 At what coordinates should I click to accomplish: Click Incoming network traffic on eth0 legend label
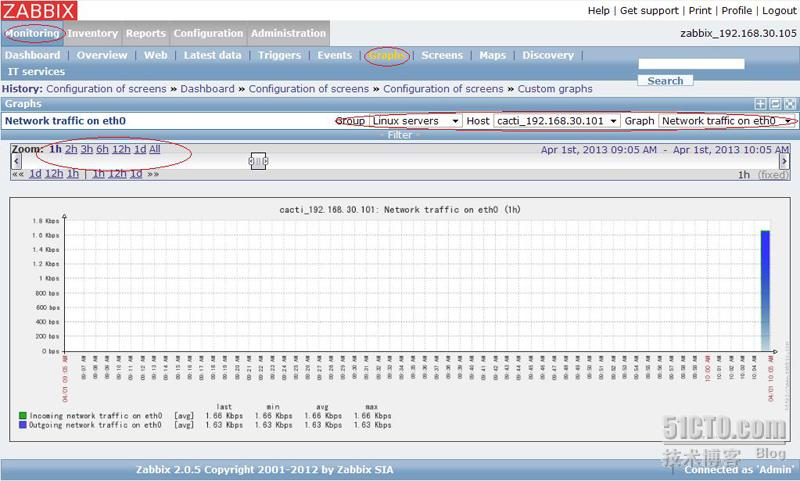click(95, 416)
